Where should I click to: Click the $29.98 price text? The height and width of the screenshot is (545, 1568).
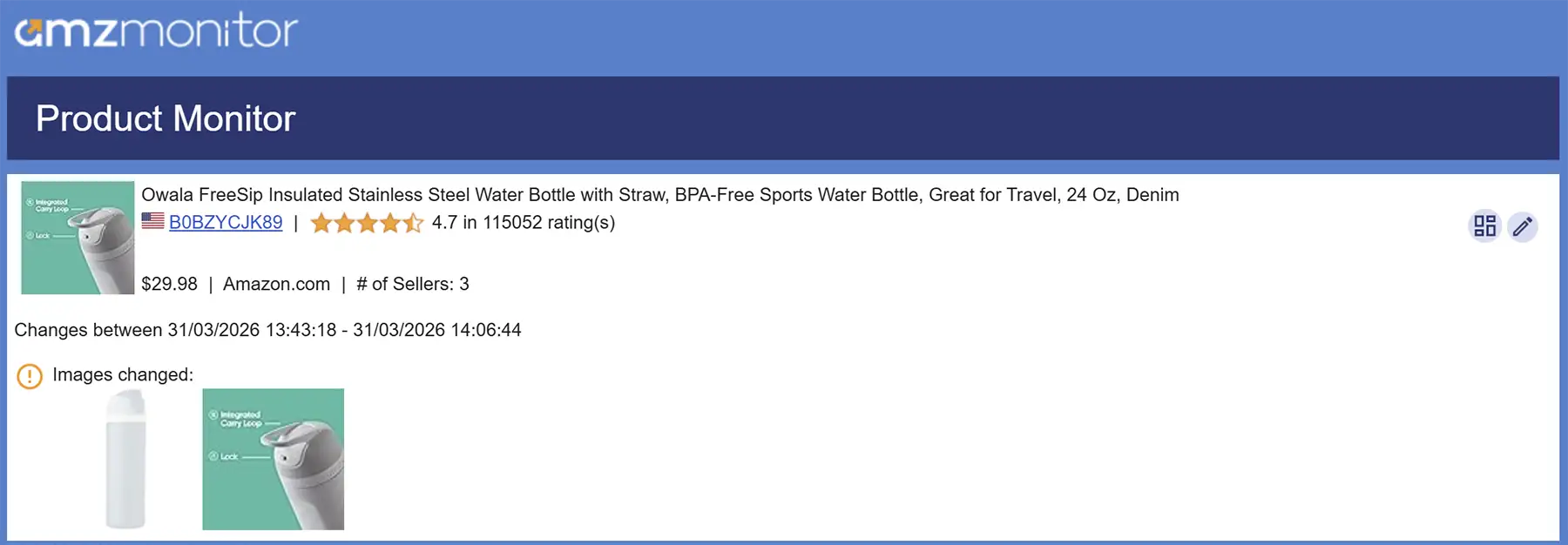pos(169,284)
